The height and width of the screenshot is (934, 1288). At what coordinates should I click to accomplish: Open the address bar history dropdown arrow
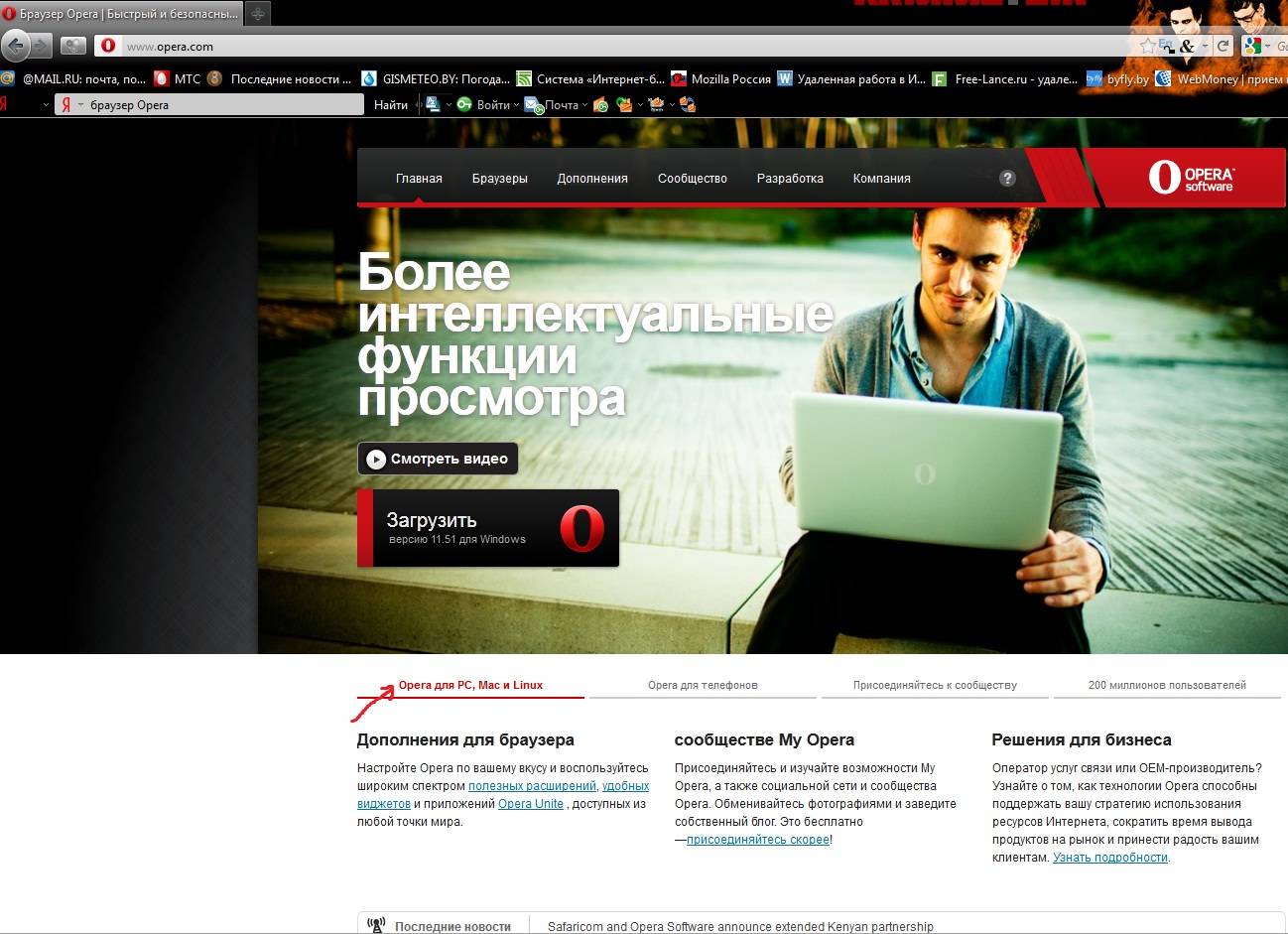(x=1205, y=46)
